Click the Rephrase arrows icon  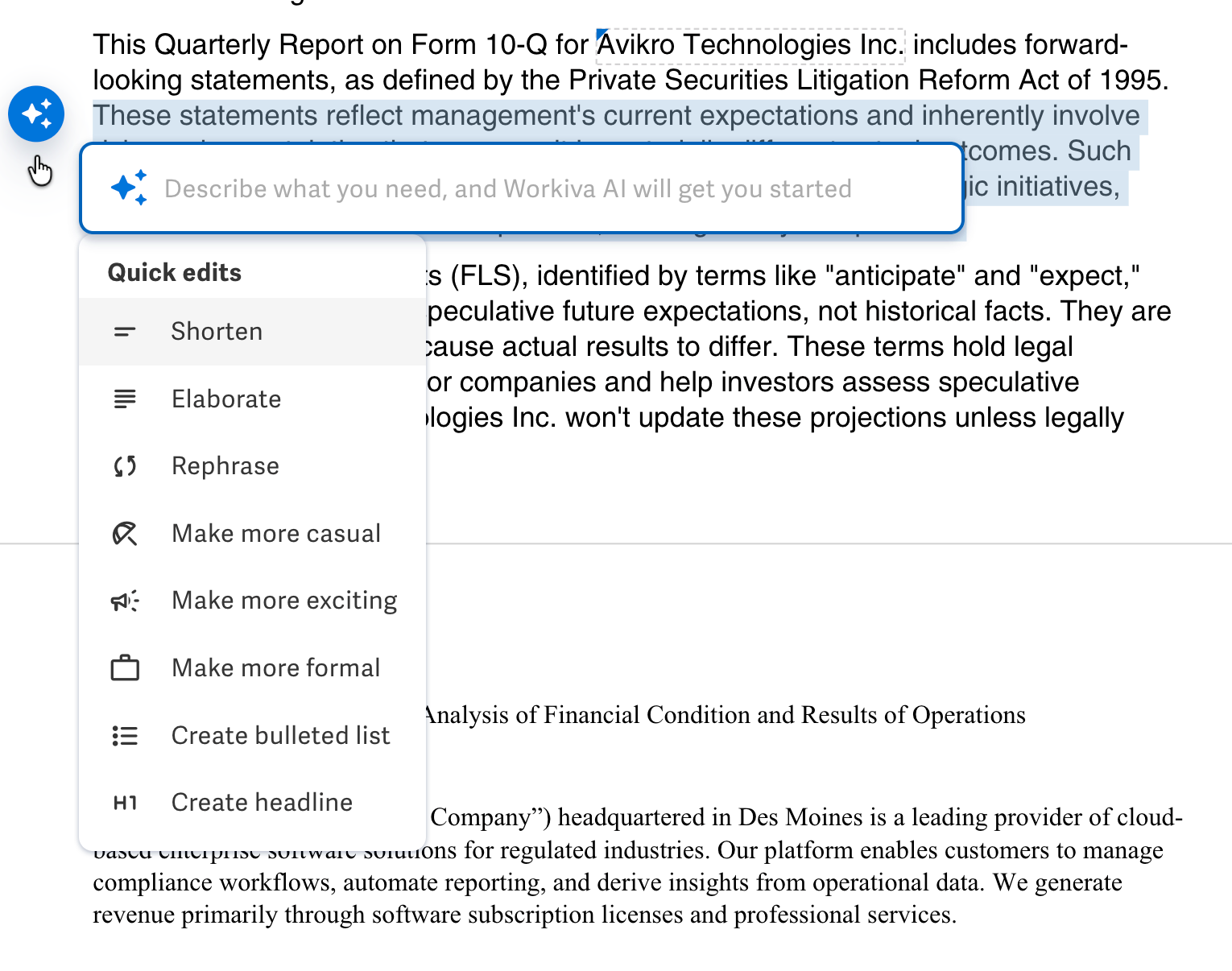pos(125,466)
